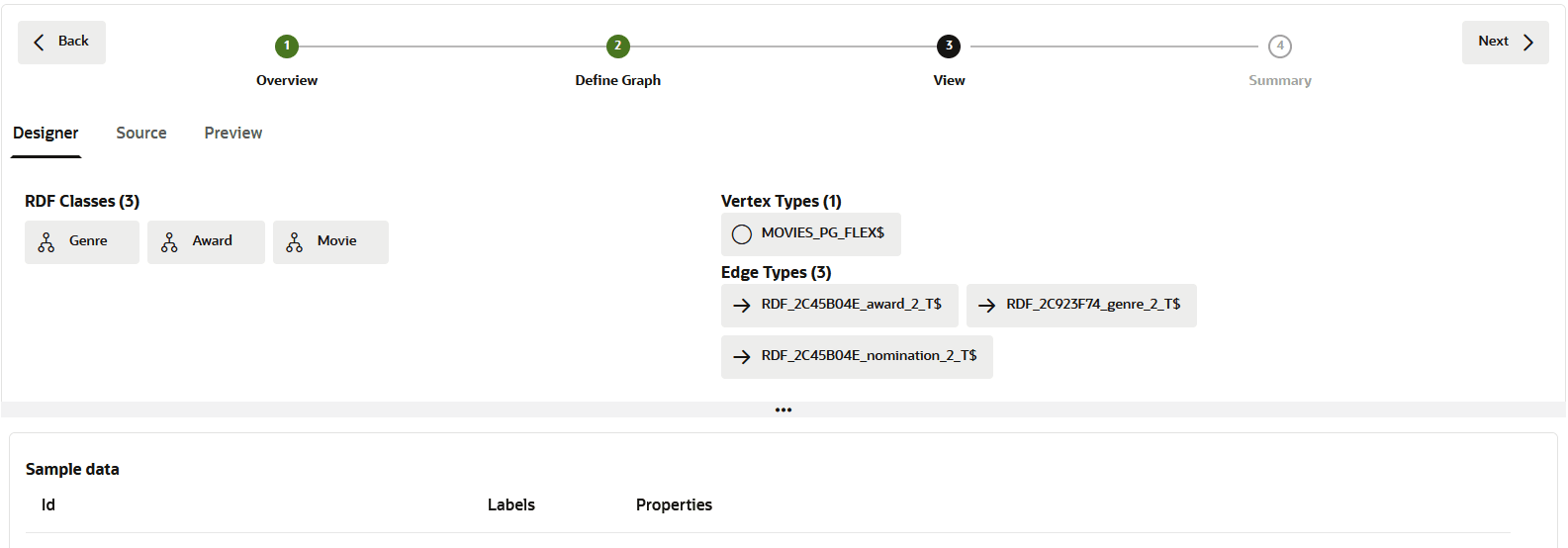Click the View step label

(x=949, y=80)
